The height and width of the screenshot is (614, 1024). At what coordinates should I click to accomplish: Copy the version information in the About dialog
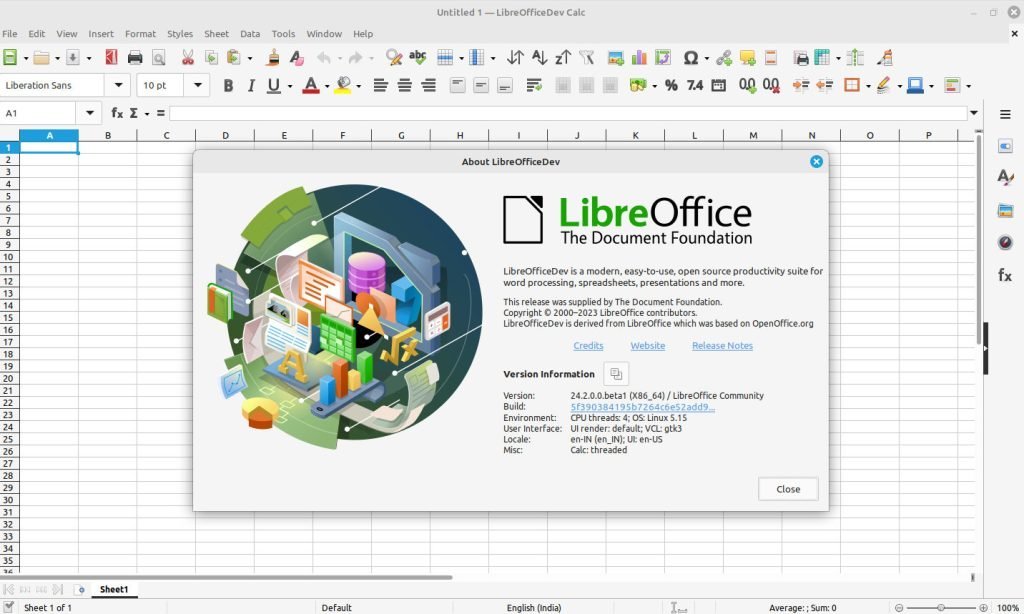pyautogui.click(x=615, y=373)
